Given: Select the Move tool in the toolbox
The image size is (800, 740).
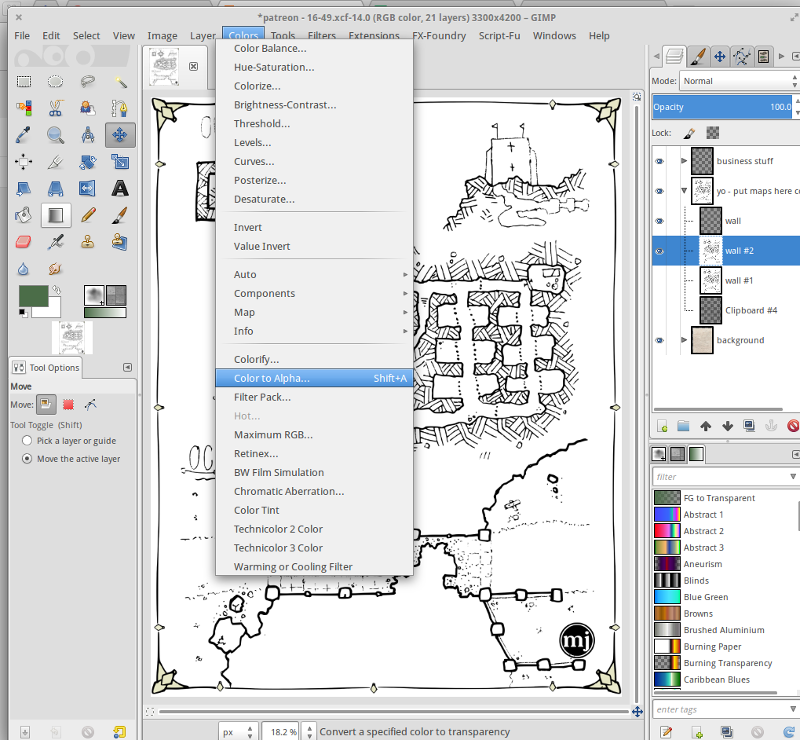Looking at the screenshot, I should pyautogui.click(x=119, y=135).
